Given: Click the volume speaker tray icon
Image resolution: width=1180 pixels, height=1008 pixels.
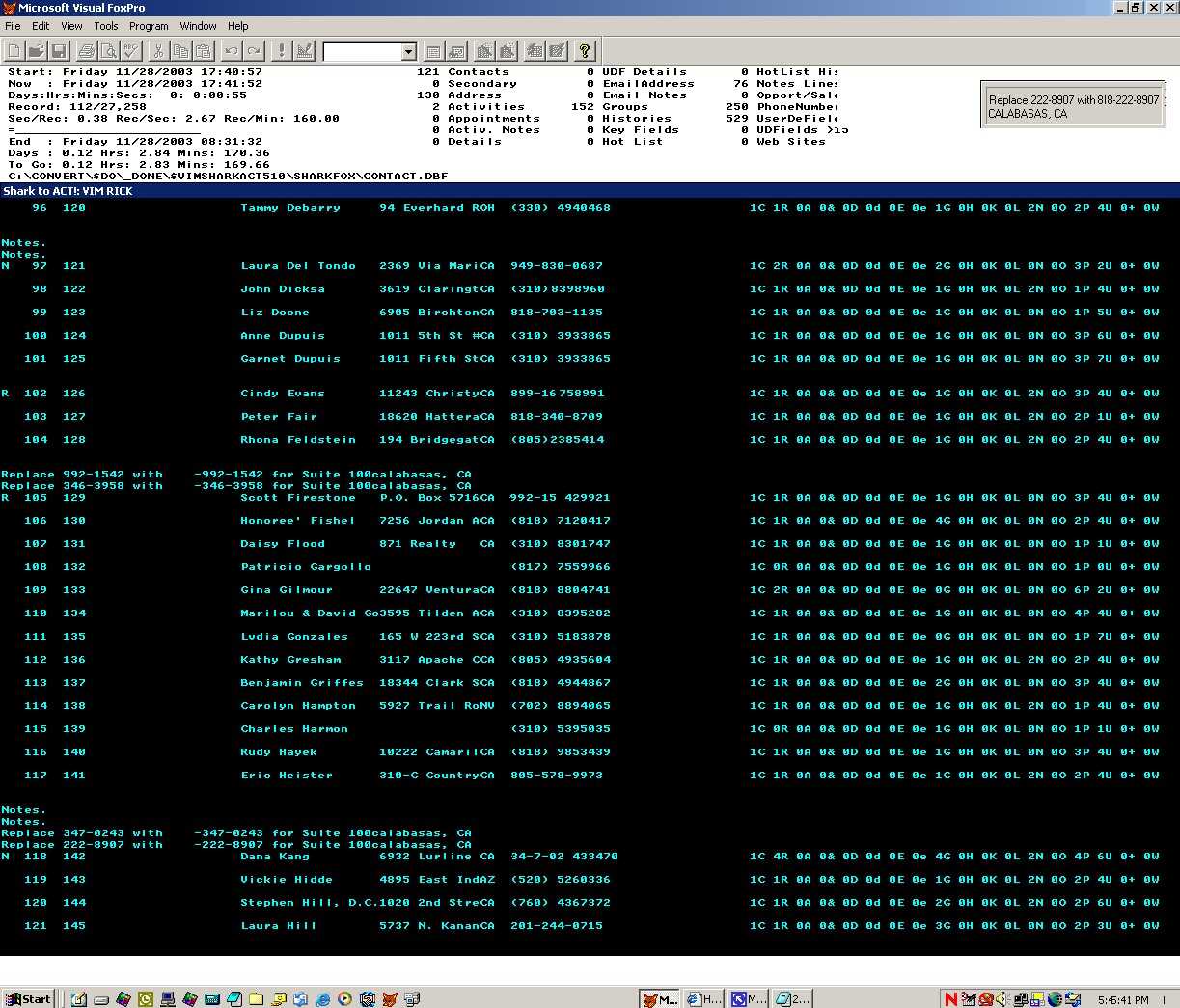Looking at the screenshot, I should point(1001,999).
